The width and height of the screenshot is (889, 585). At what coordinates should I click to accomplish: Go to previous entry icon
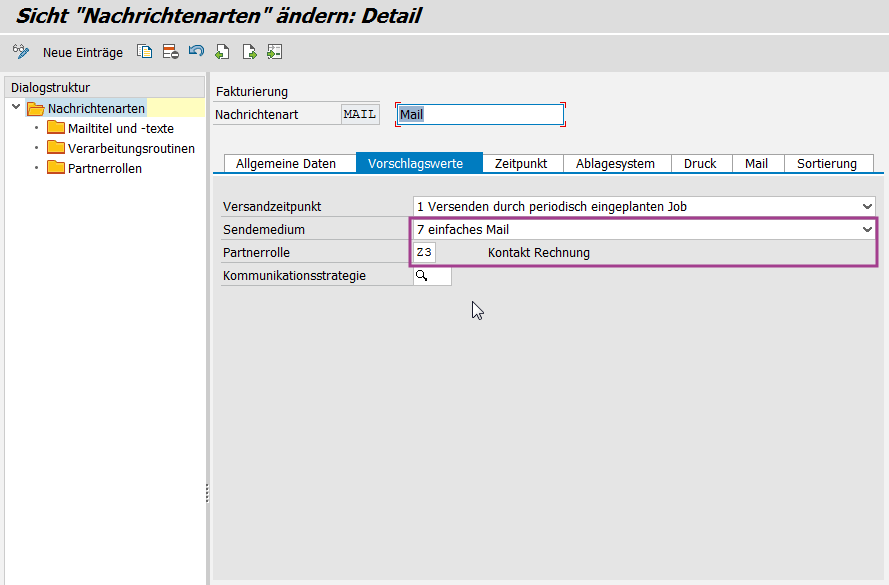[222, 52]
